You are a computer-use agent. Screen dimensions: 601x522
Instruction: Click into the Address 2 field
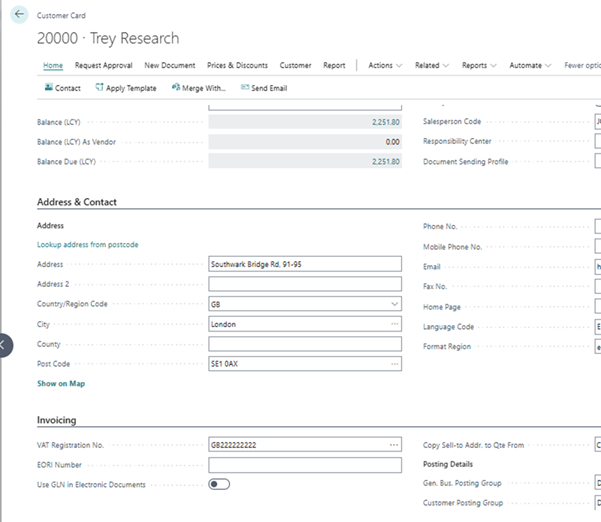pyautogui.click(x=304, y=284)
